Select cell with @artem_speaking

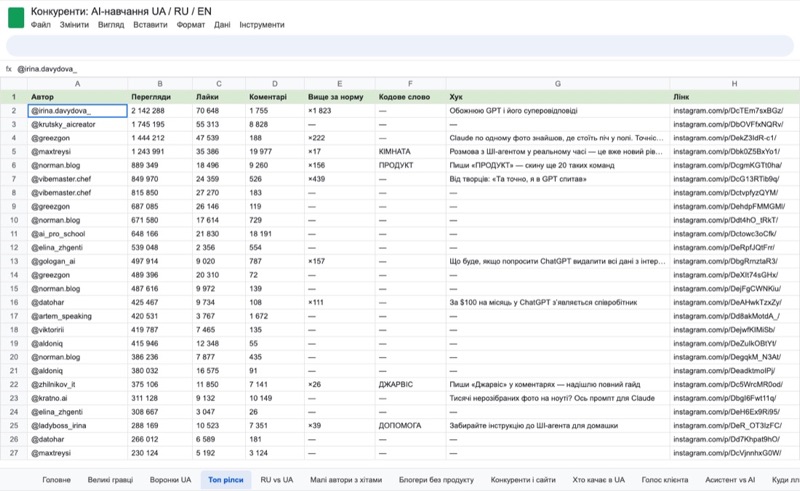coord(78,316)
